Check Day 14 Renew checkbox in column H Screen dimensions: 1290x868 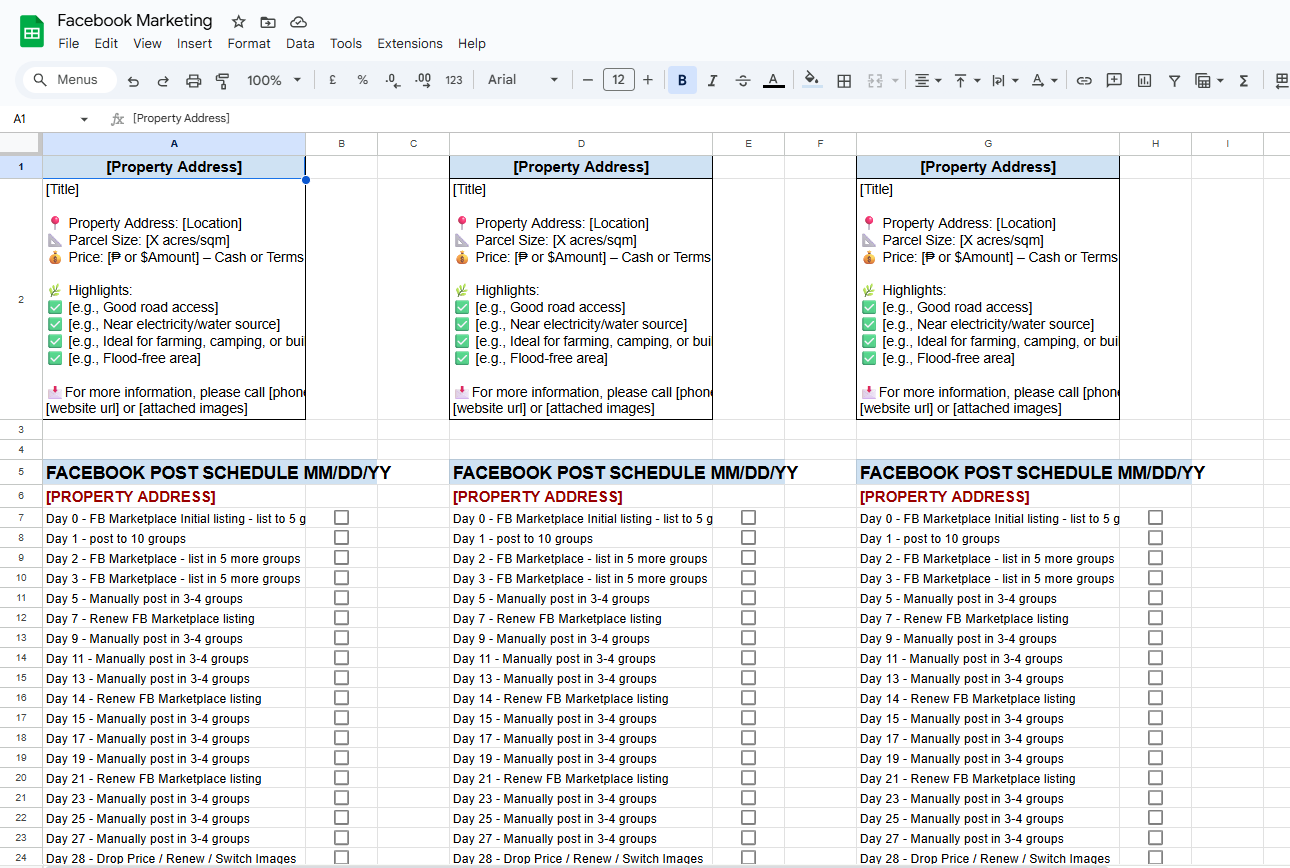tap(1155, 698)
